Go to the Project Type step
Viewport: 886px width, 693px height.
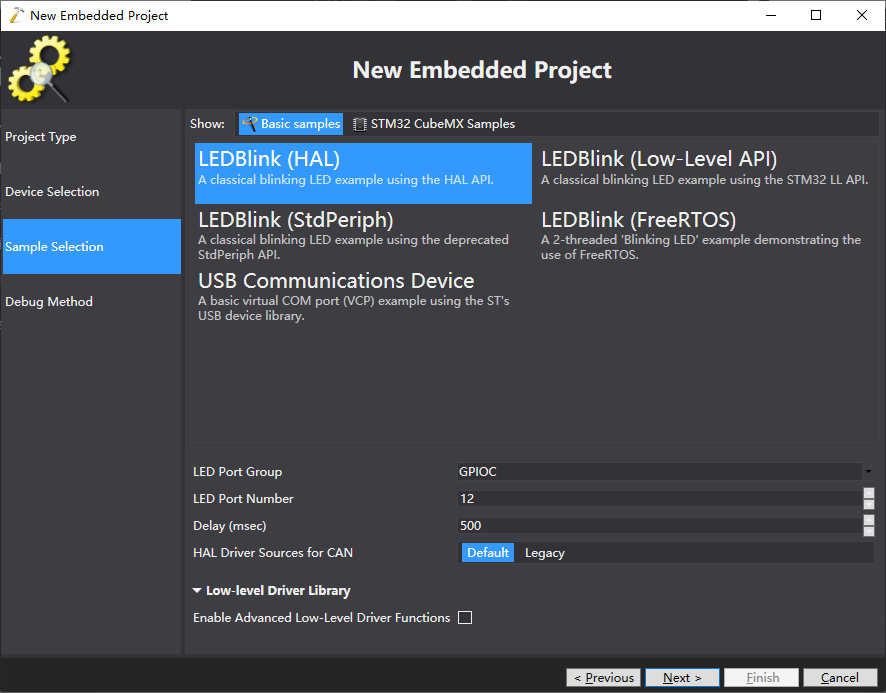[41, 137]
